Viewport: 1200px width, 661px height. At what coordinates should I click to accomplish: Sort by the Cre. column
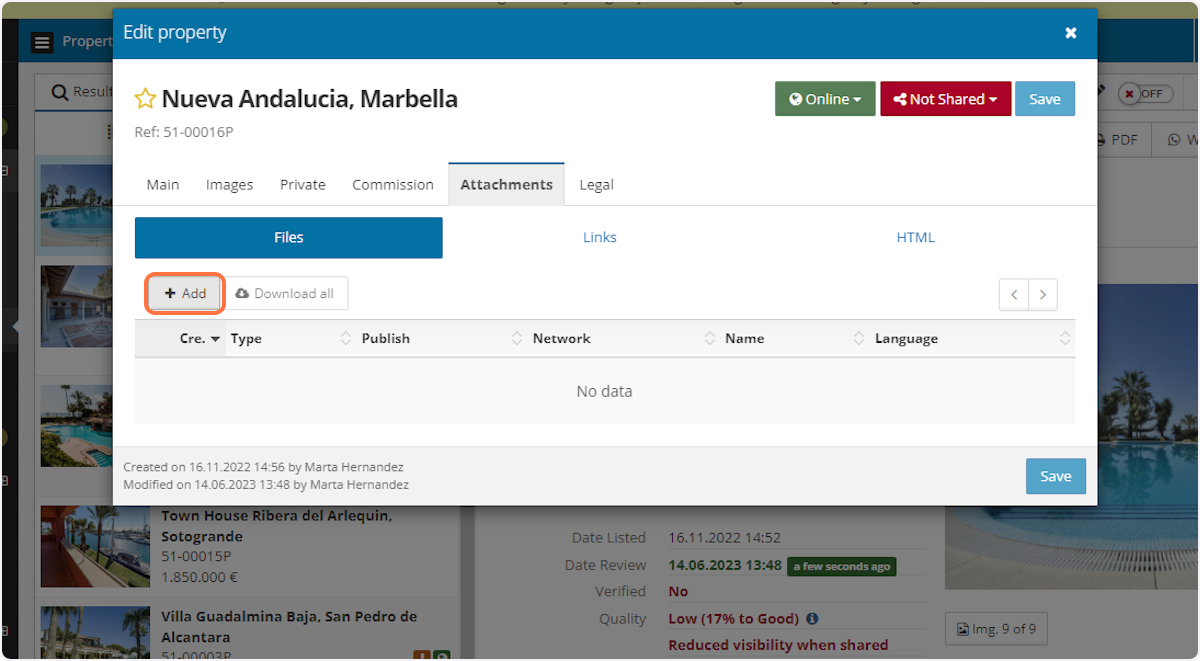199,339
